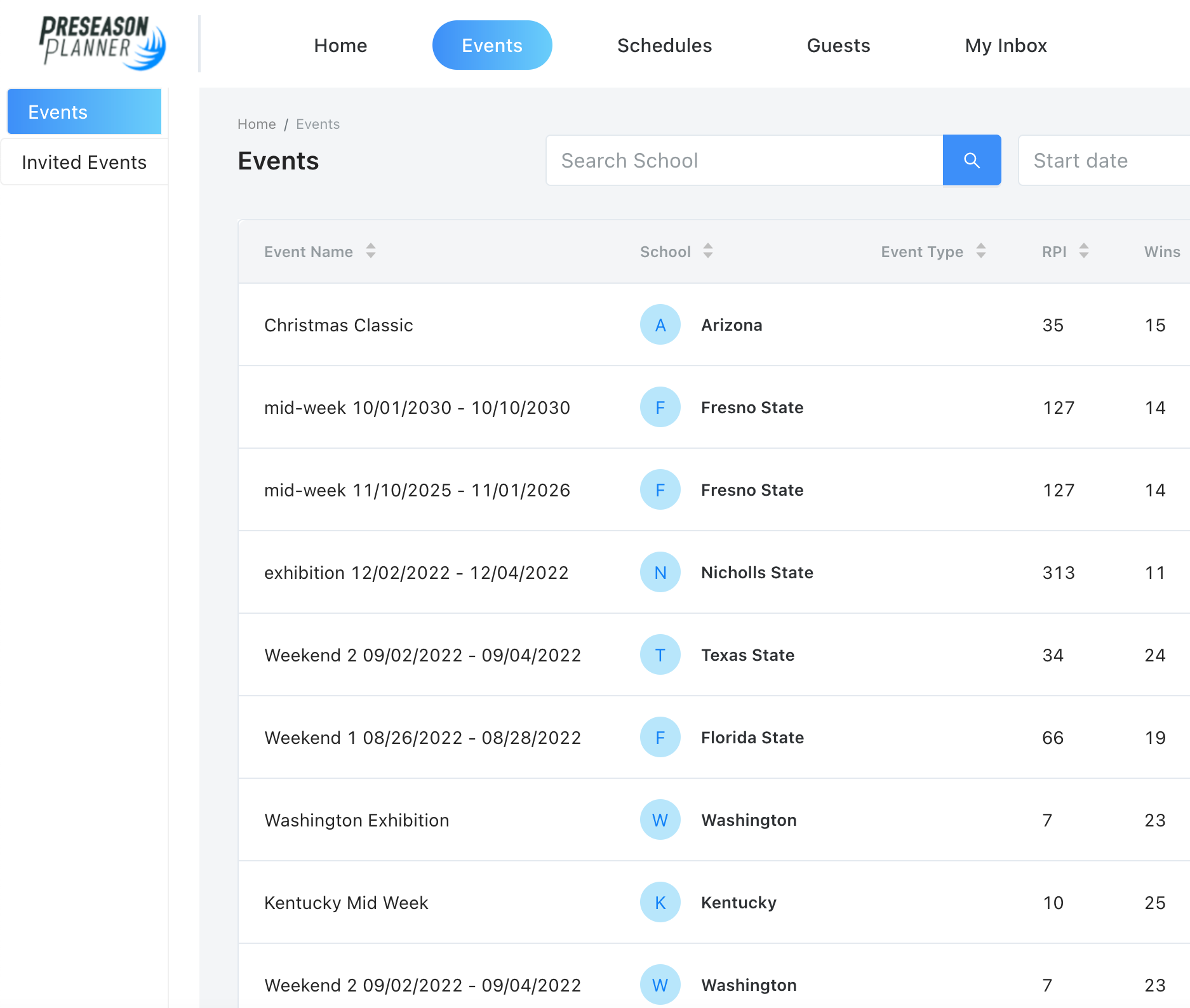
Task: Sort table by Event Name
Action: coord(371,251)
